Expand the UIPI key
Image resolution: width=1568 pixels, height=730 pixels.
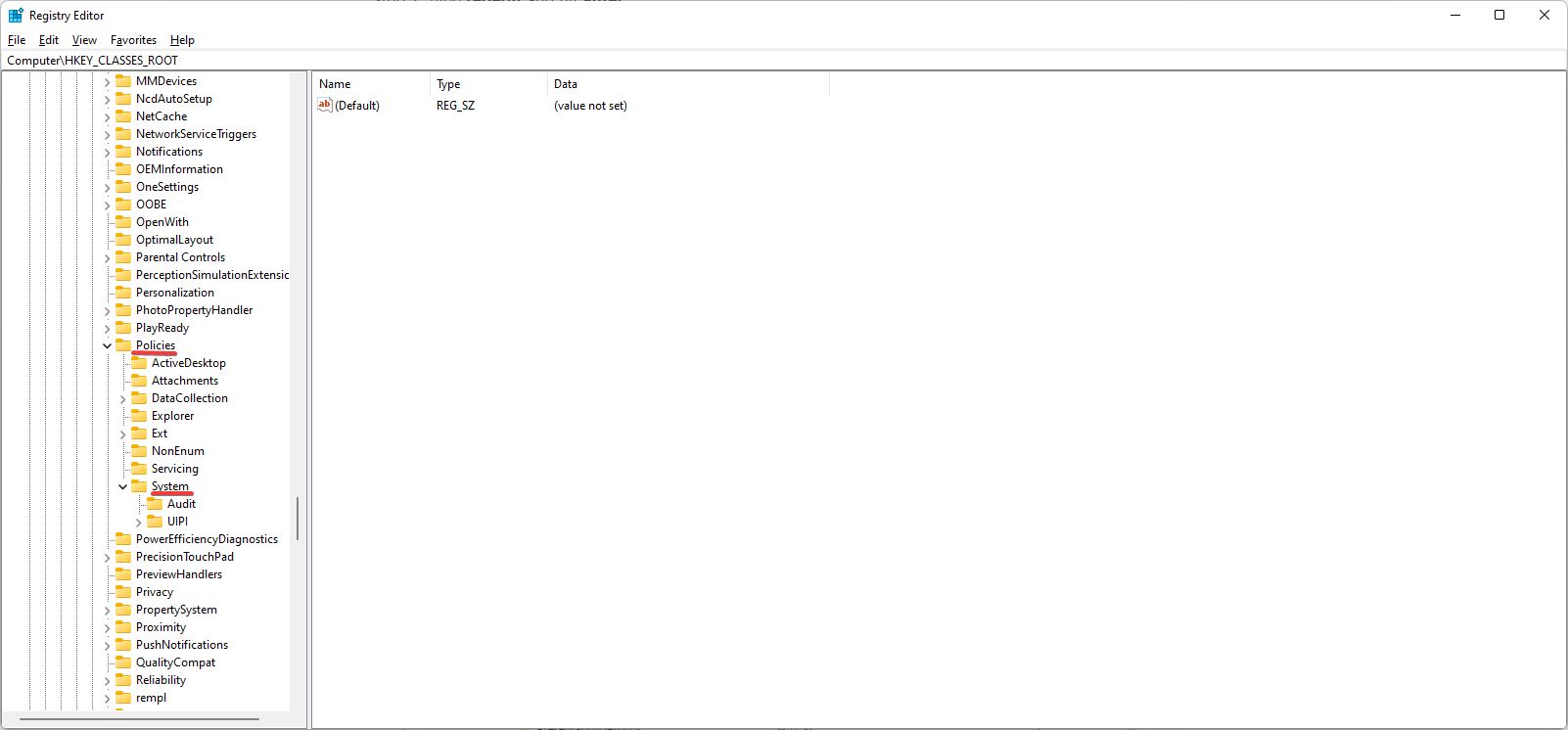pyautogui.click(x=139, y=522)
